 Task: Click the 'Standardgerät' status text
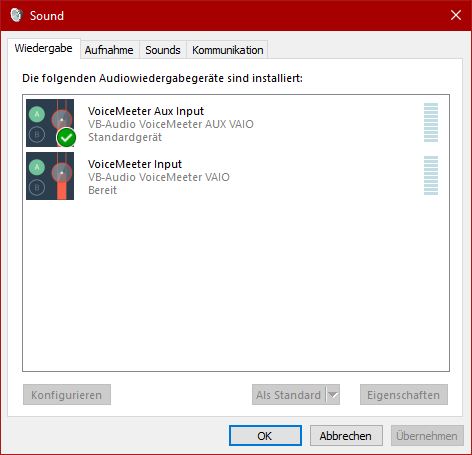(125, 137)
